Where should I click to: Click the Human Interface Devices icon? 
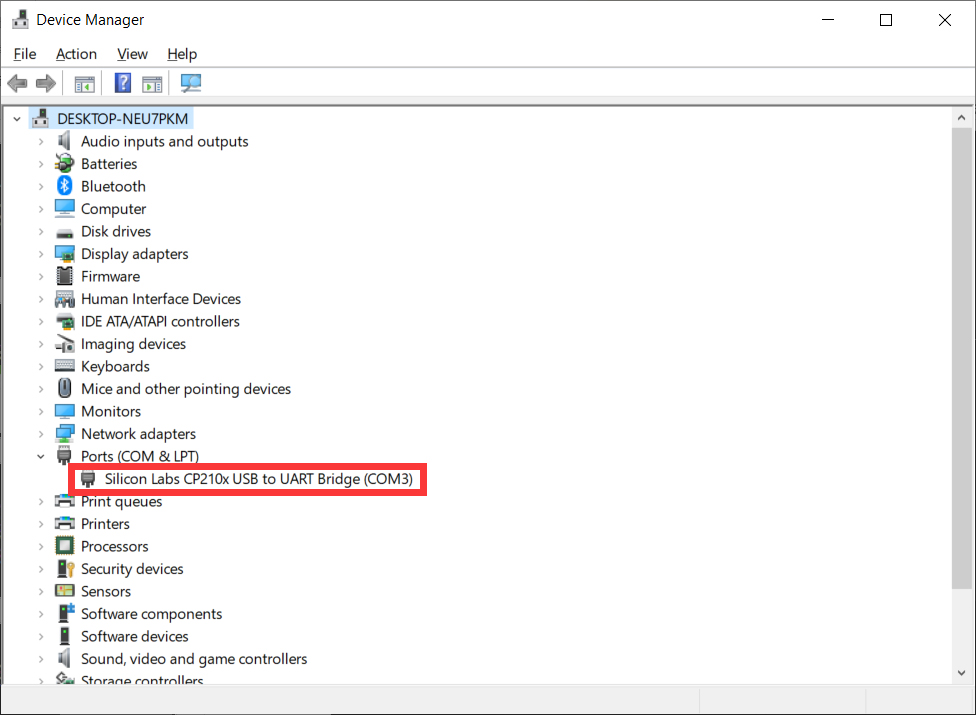tap(65, 299)
